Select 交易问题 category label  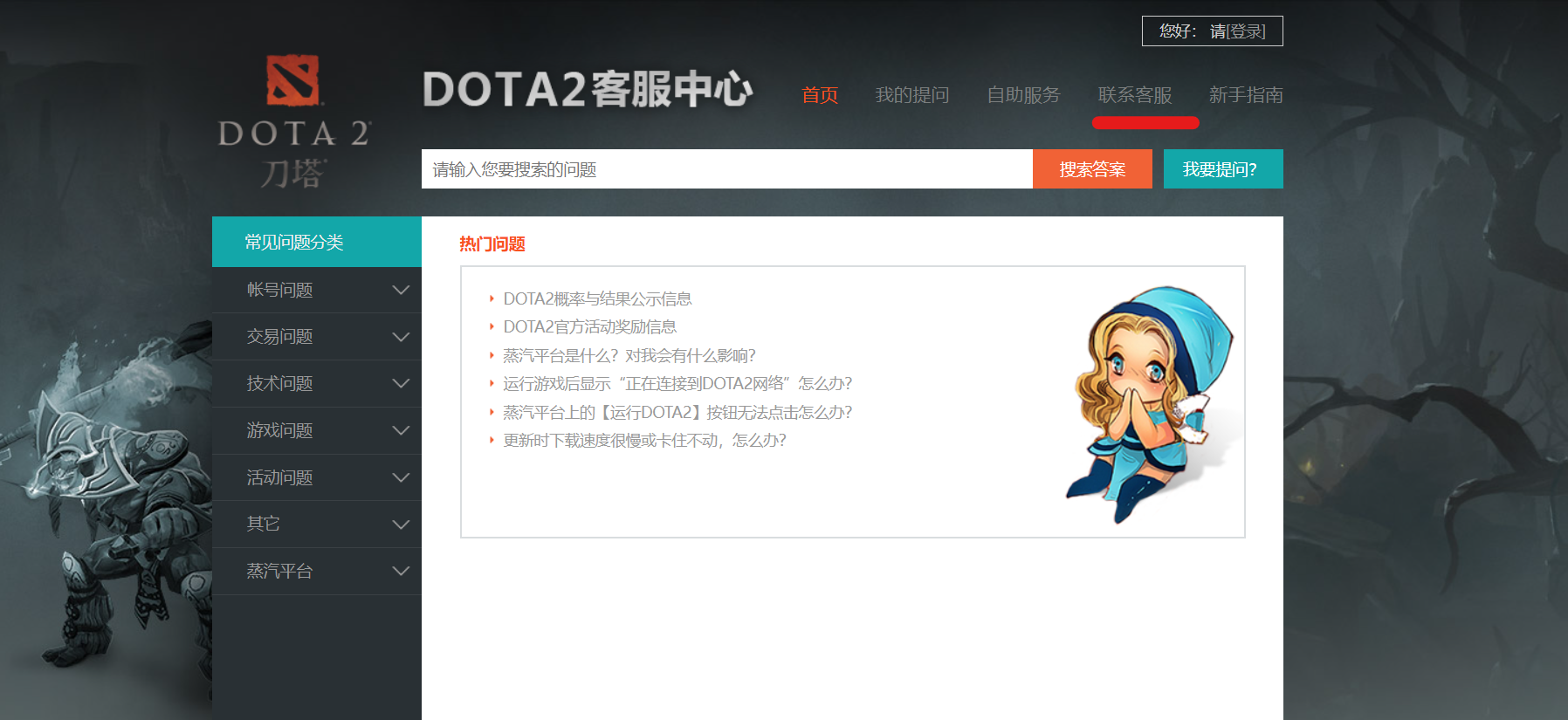[279, 337]
